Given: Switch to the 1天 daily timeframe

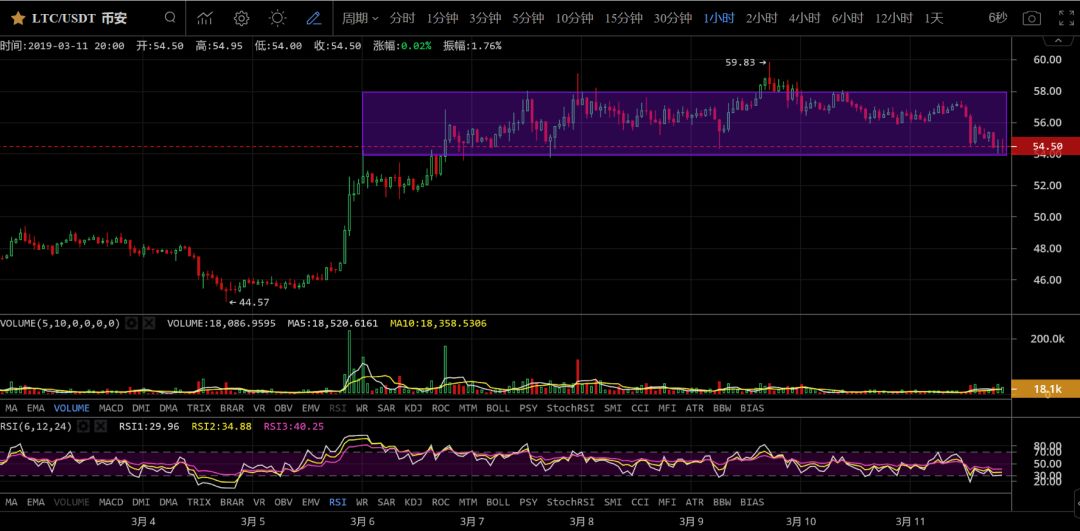Looking at the screenshot, I should coord(933,18).
